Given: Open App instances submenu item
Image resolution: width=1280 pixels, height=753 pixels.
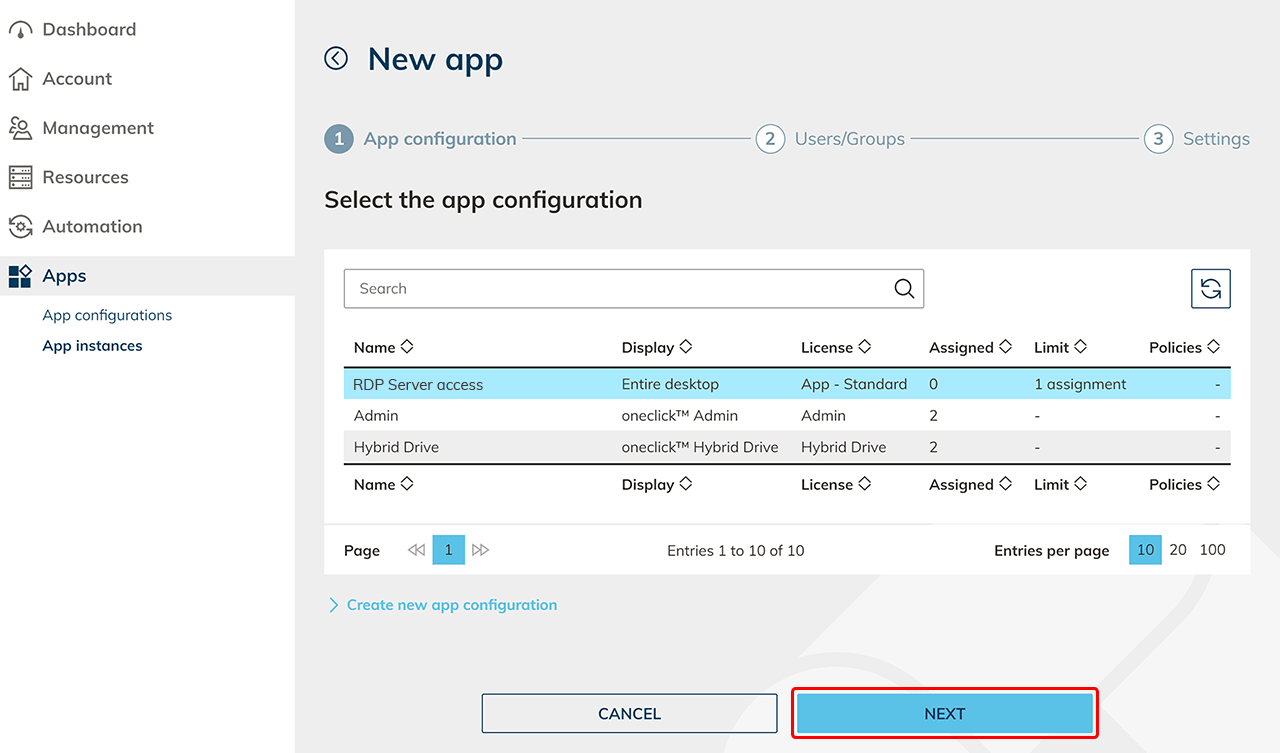Looking at the screenshot, I should click(x=92, y=346).
